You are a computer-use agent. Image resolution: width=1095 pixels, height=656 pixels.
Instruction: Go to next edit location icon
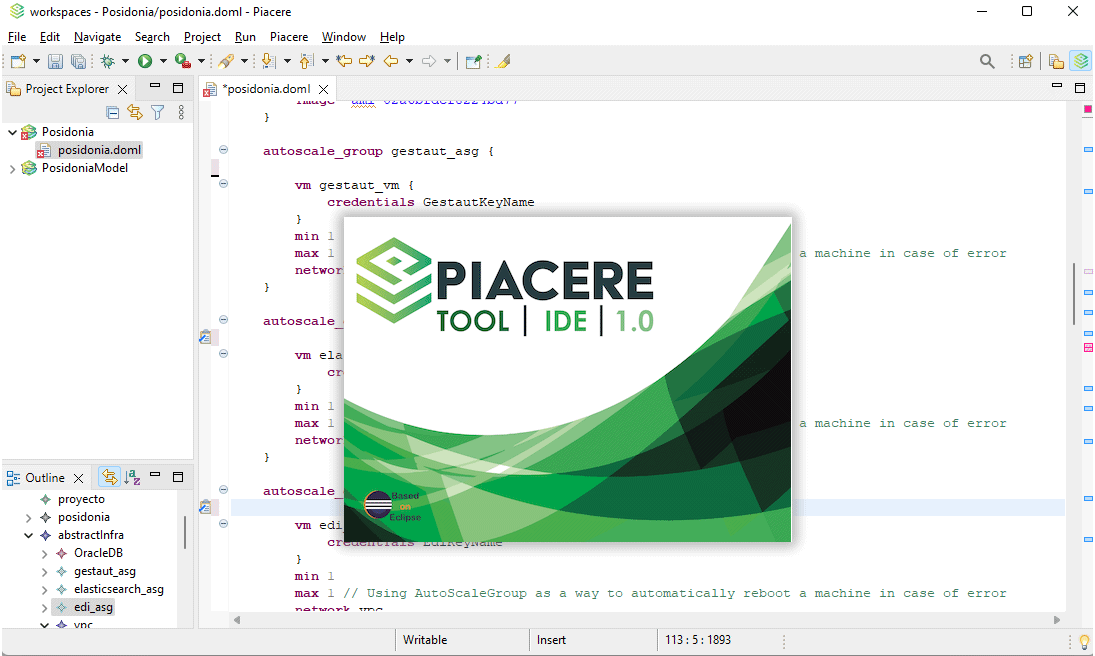pos(367,61)
